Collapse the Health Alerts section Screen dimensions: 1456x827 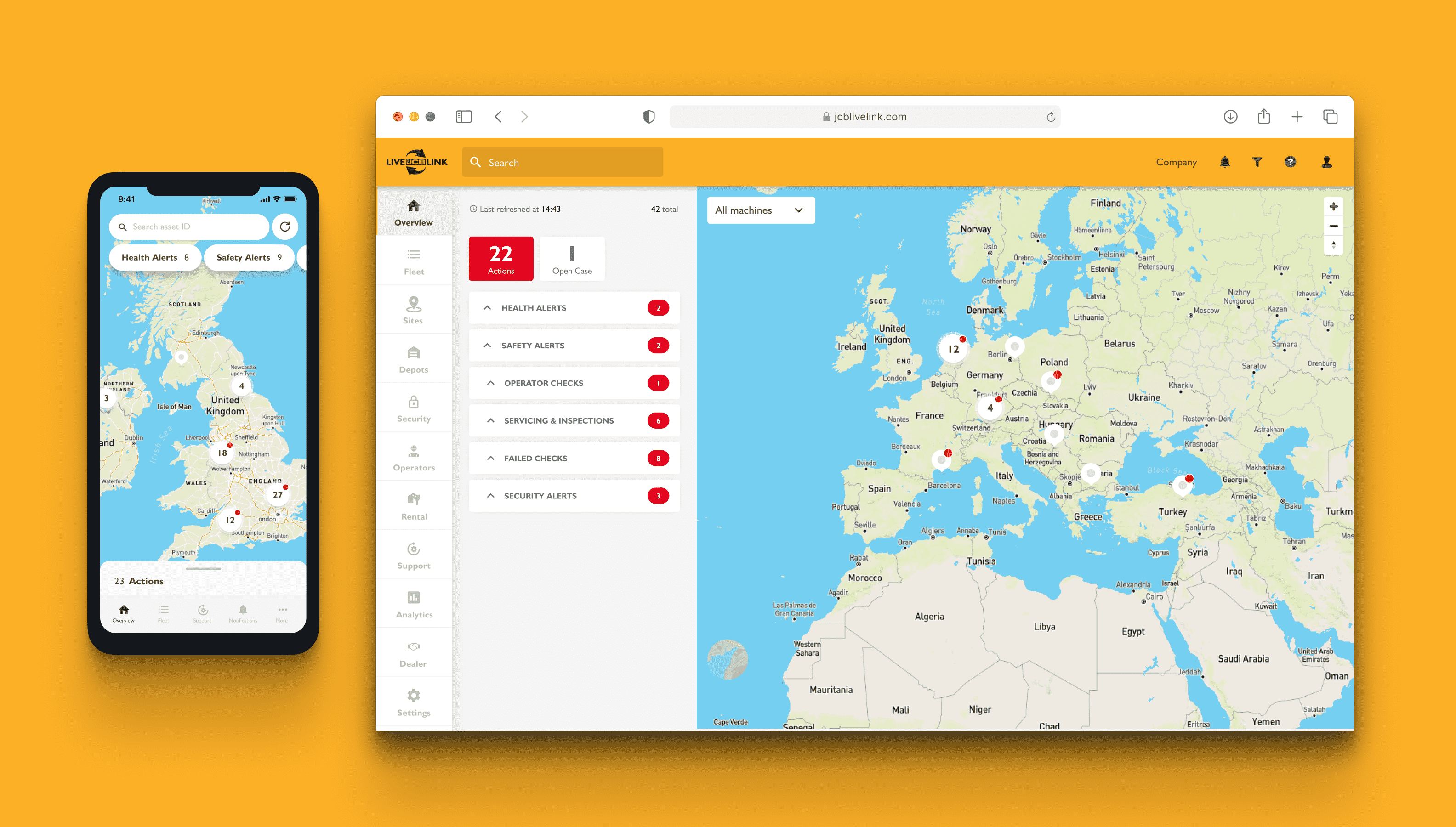click(x=487, y=308)
